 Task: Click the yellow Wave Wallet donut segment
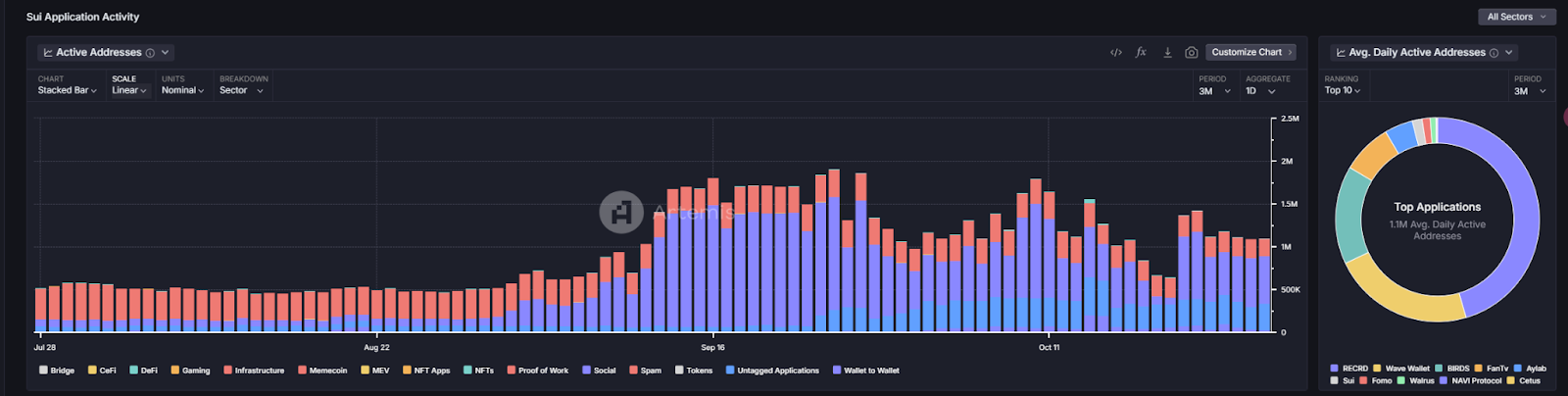(x=1397, y=292)
